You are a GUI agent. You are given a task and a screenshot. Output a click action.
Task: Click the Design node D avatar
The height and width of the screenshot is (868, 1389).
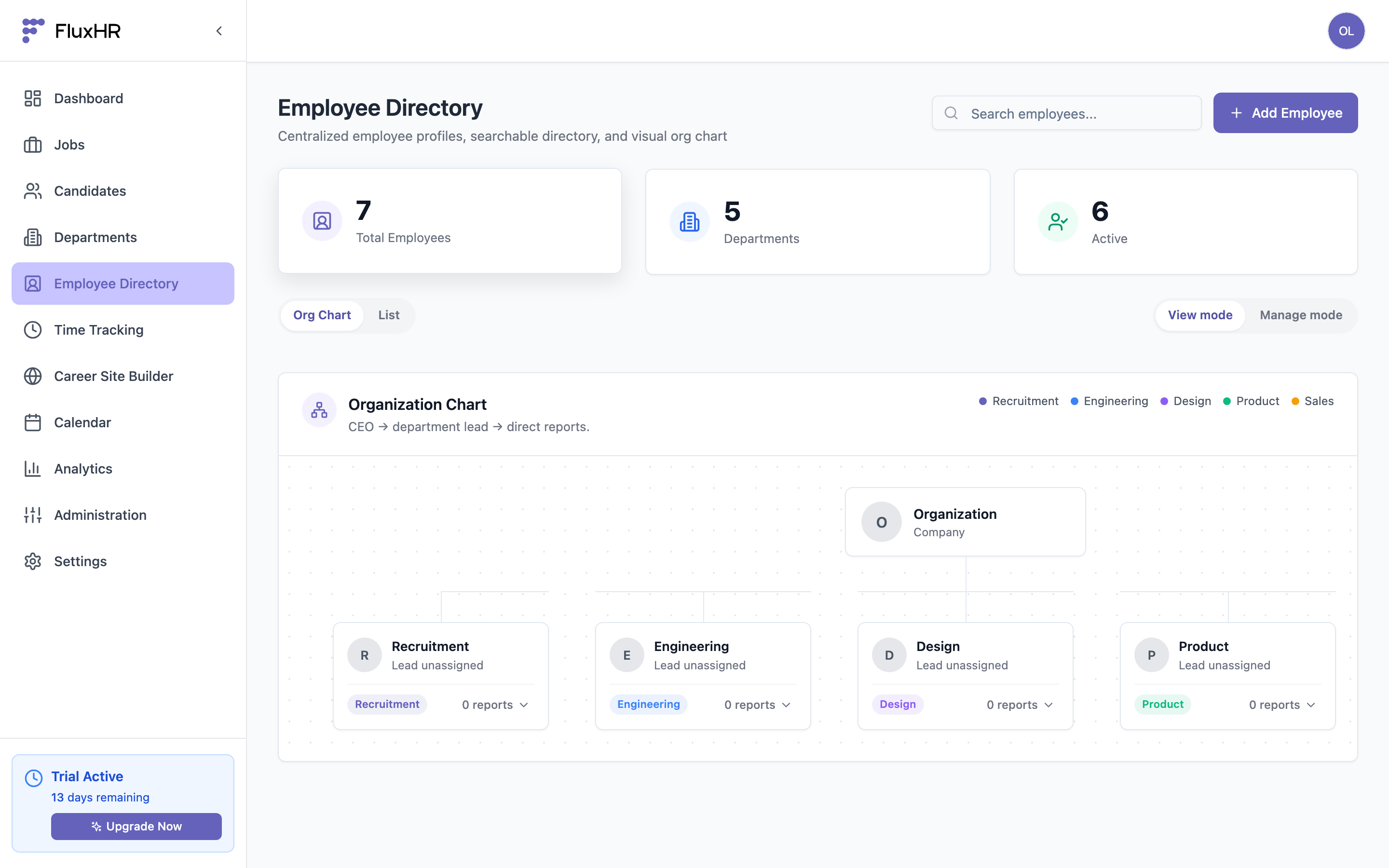(889, 655)
